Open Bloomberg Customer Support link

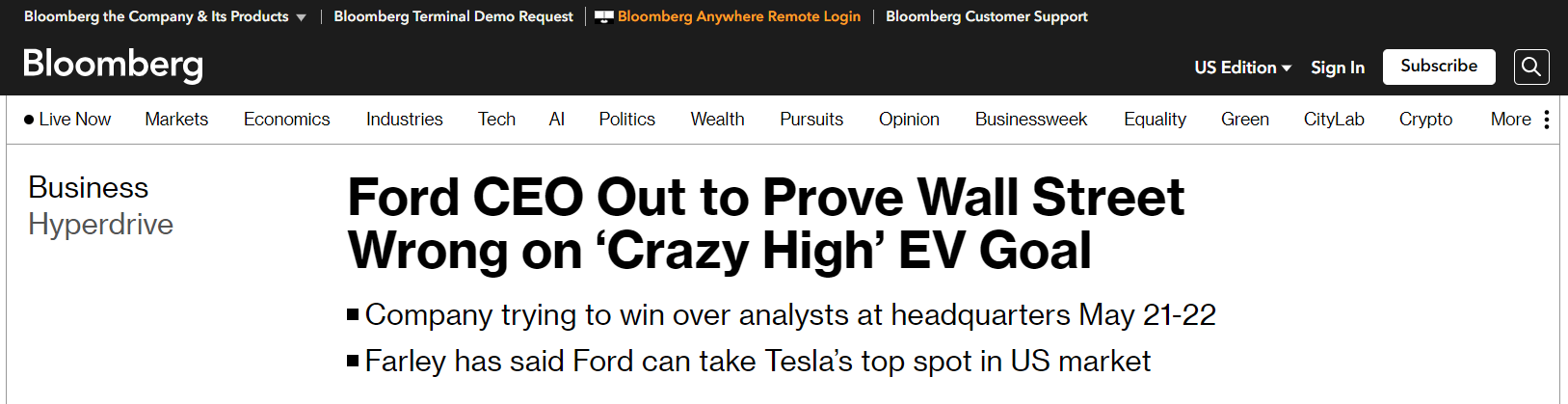(986, 16)
